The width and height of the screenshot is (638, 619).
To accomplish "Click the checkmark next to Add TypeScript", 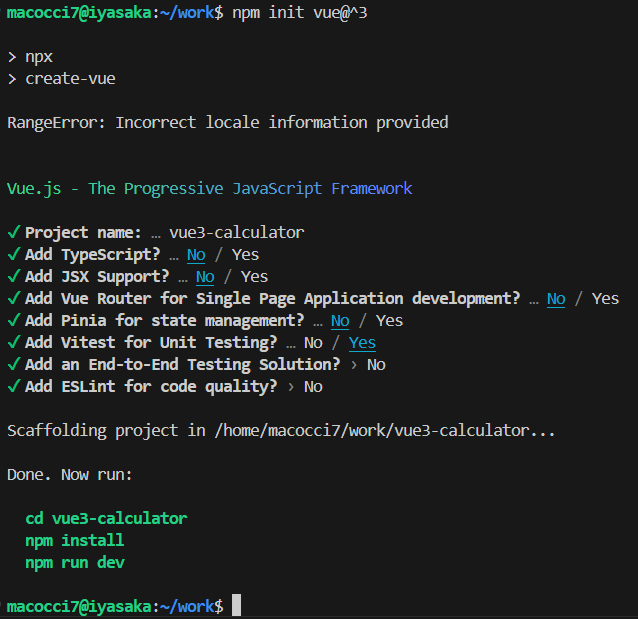I will pyautogui.click(x=13, y=255).
